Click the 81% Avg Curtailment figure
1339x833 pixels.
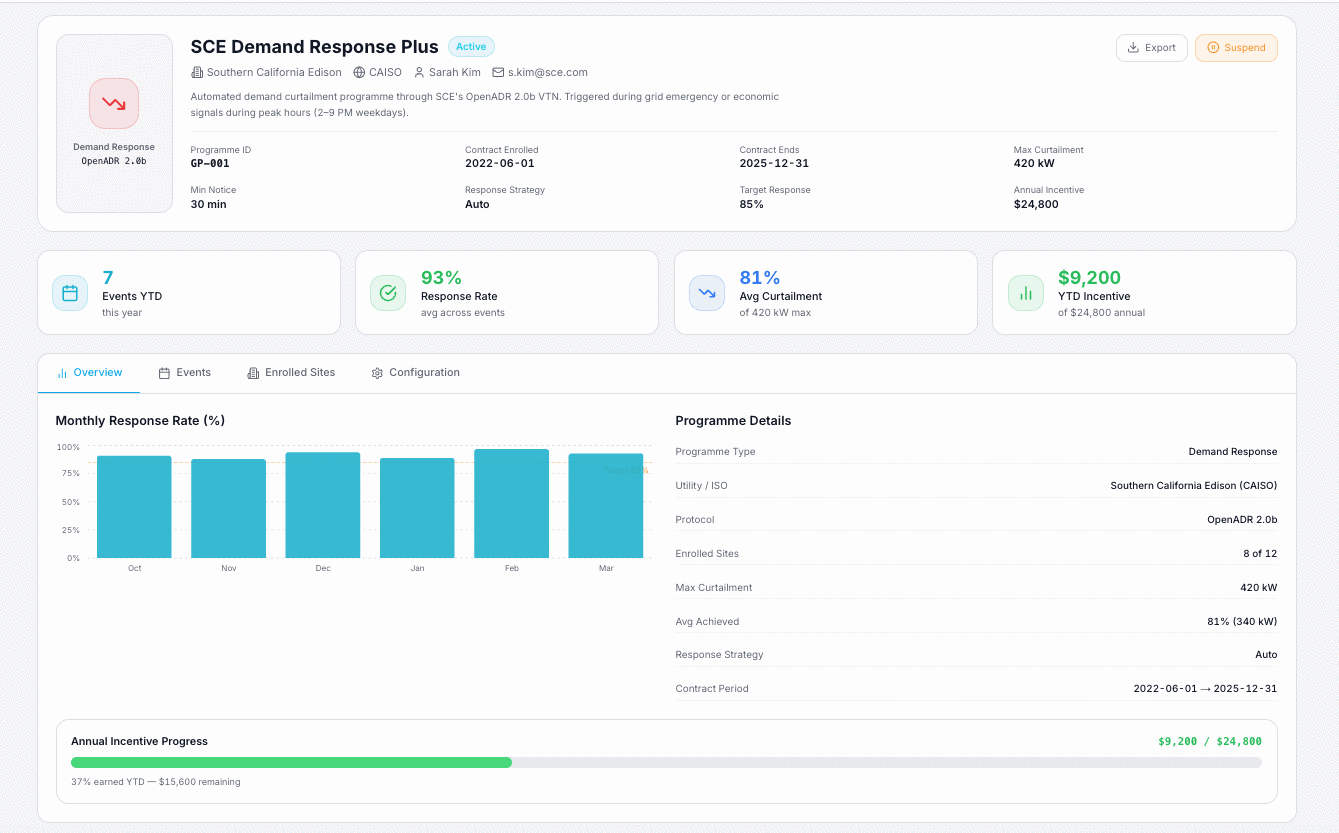coord(760,278)
